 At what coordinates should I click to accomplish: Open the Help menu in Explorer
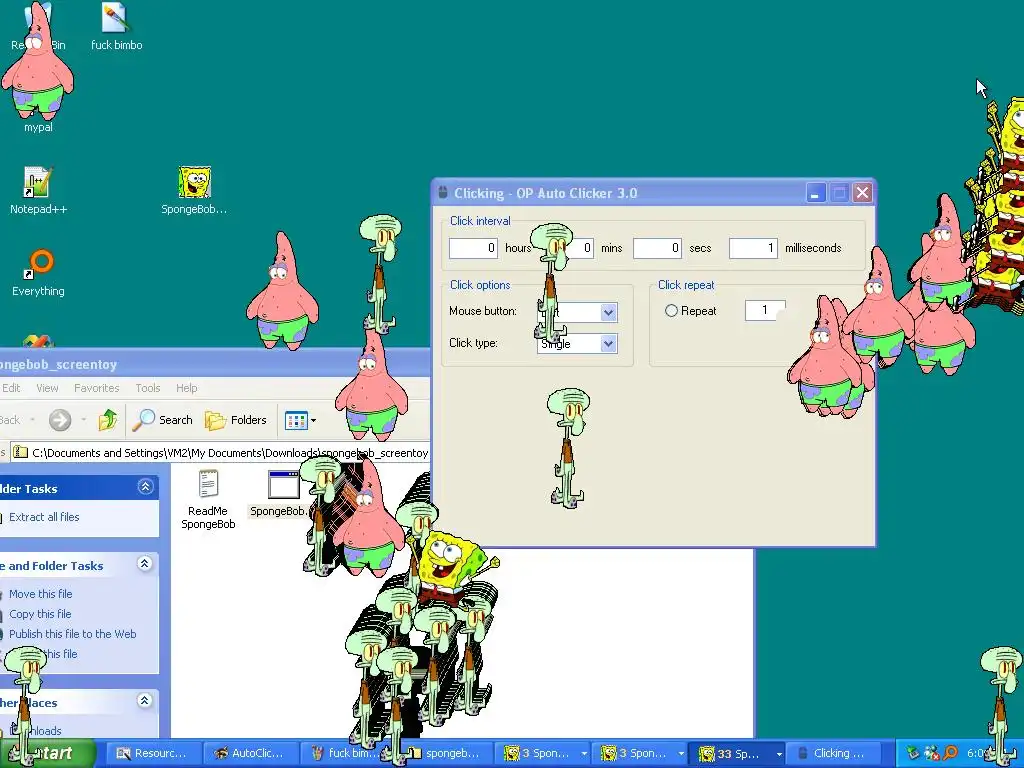[186, 388]
